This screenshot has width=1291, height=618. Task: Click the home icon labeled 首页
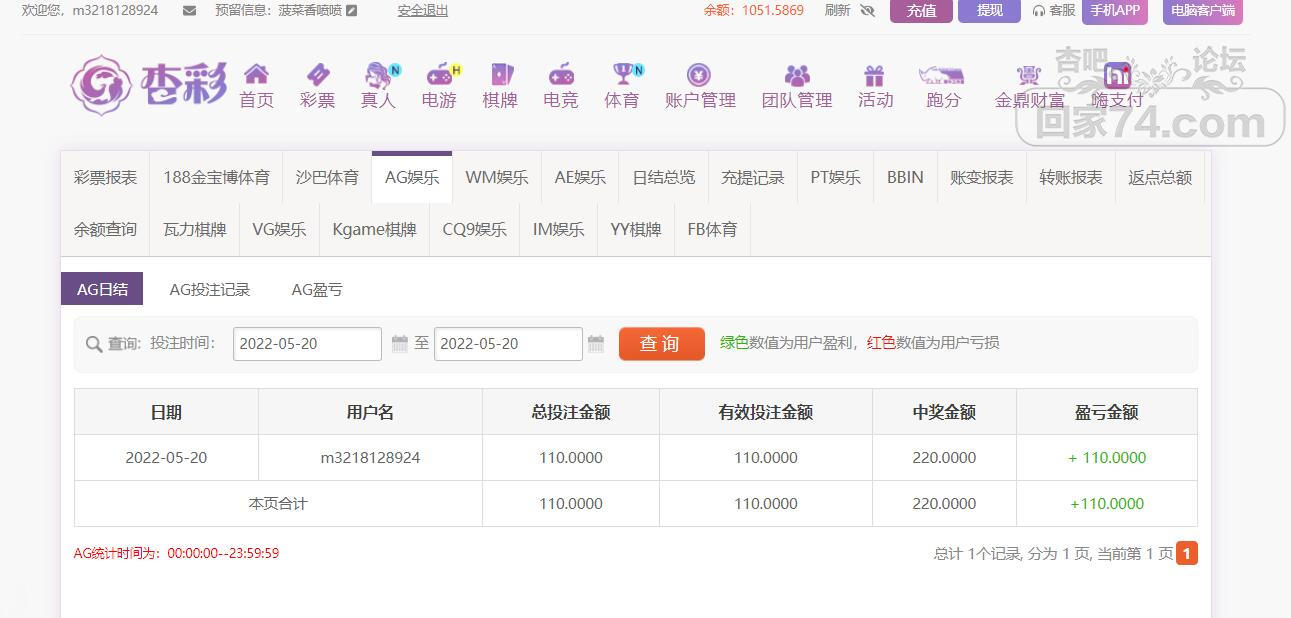pyautogui.click(x=256, y=75)
